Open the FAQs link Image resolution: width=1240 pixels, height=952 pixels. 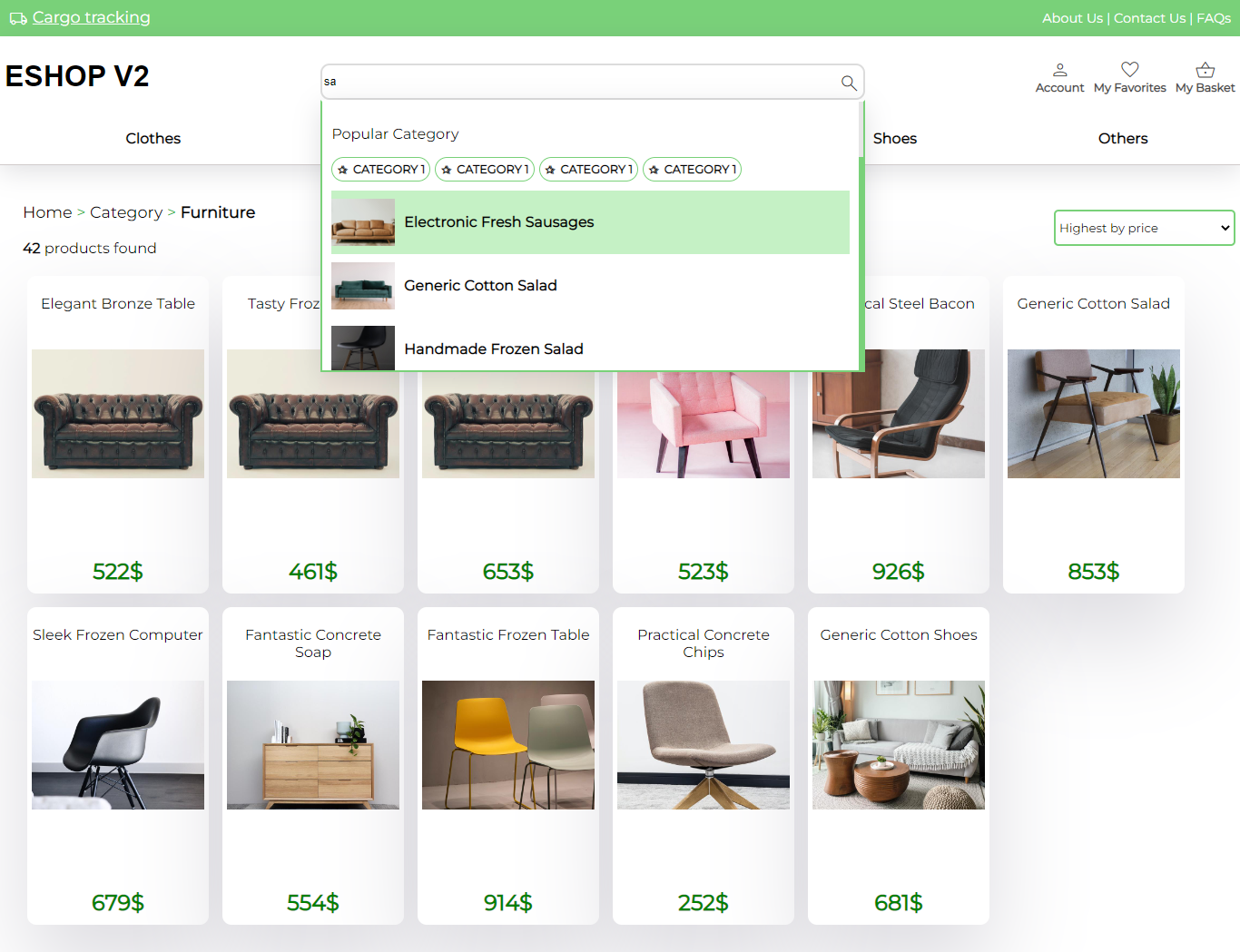(x=1214, y=17)
